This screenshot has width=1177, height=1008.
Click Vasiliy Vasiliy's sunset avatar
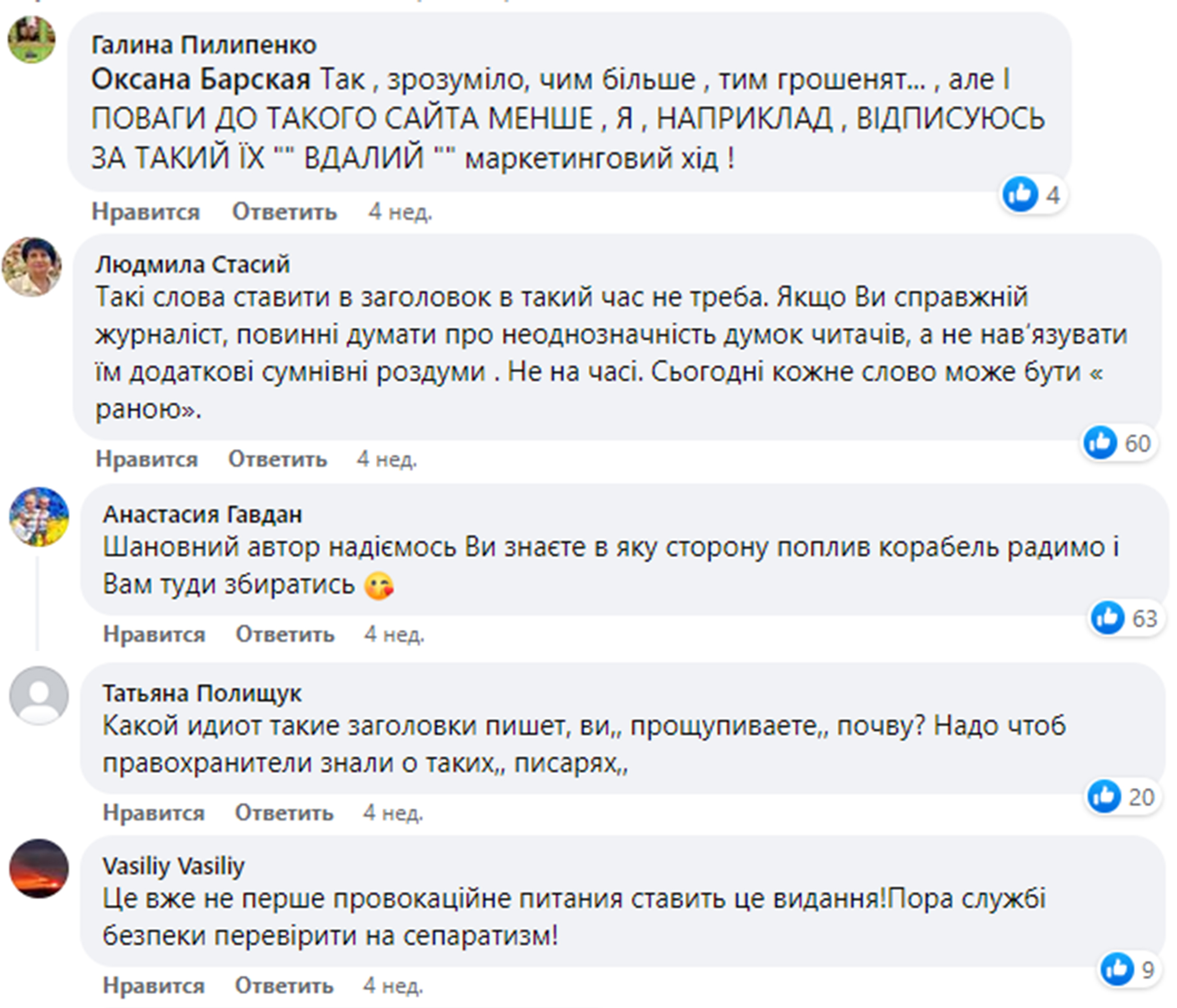pyautogui.click(x=38, y=868)
